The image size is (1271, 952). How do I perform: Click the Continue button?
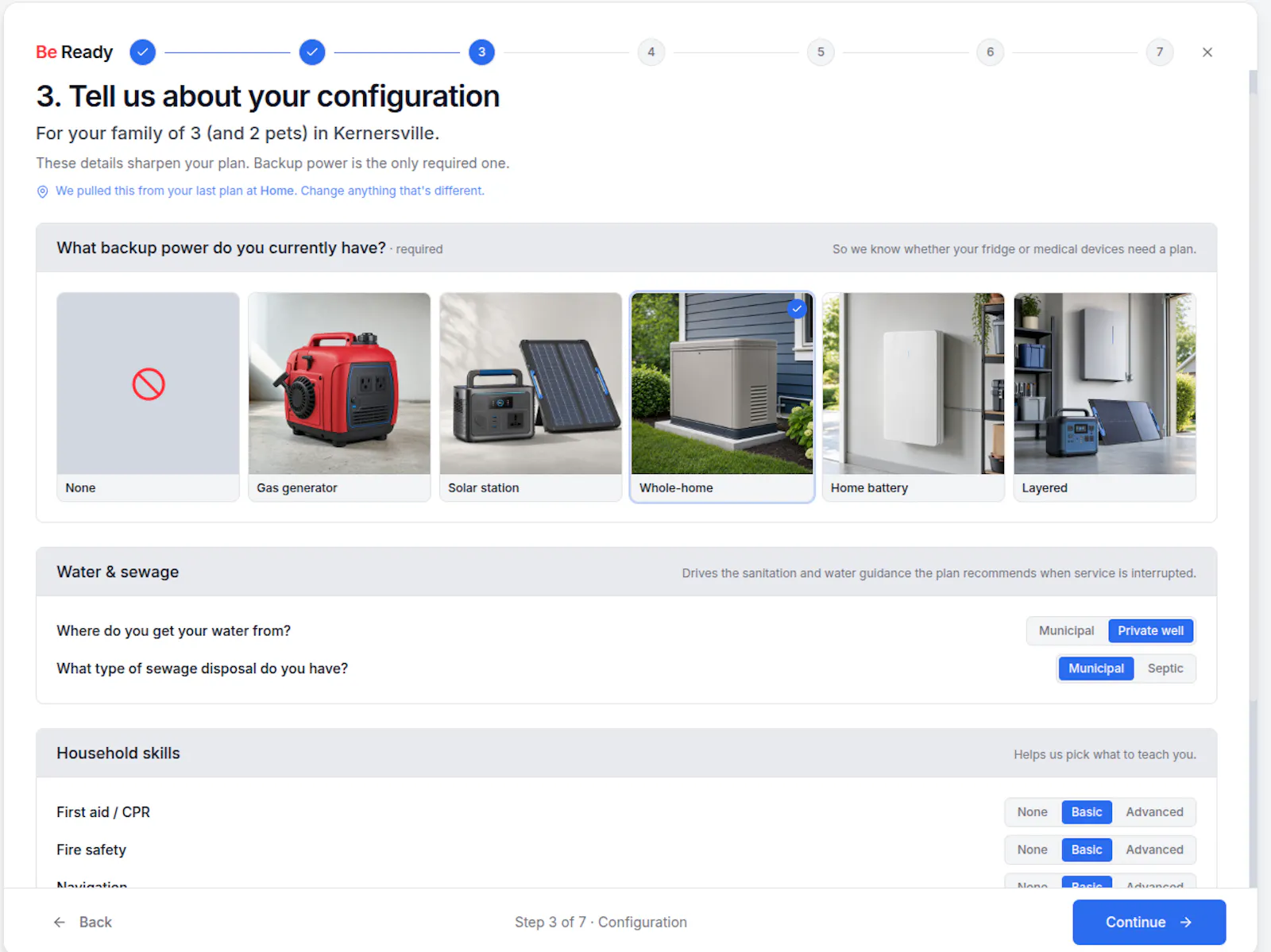[1149, 922]
